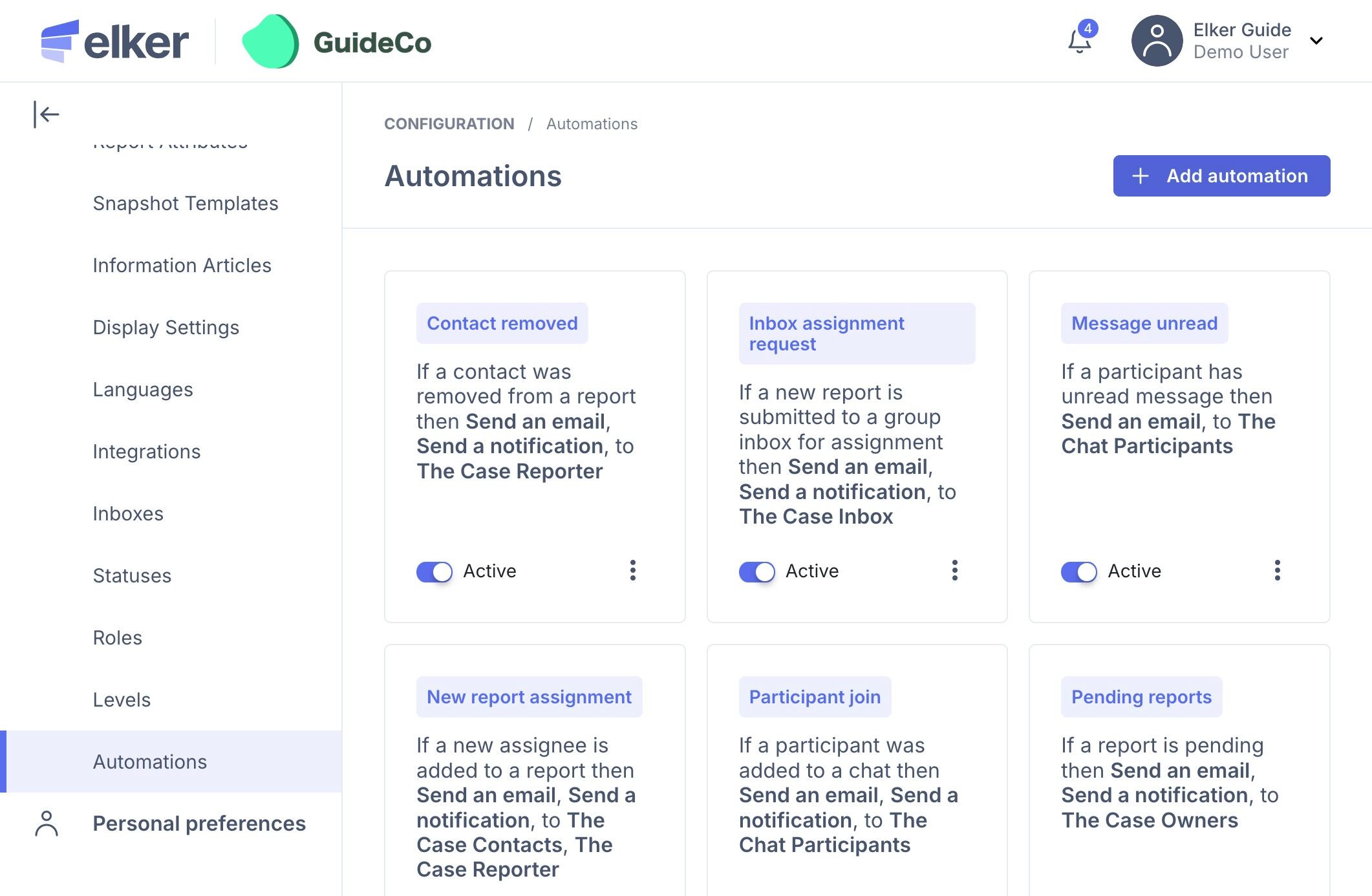
Task: Click the Add automation button
Action: pyautogui.click(x=1221, y=176)
